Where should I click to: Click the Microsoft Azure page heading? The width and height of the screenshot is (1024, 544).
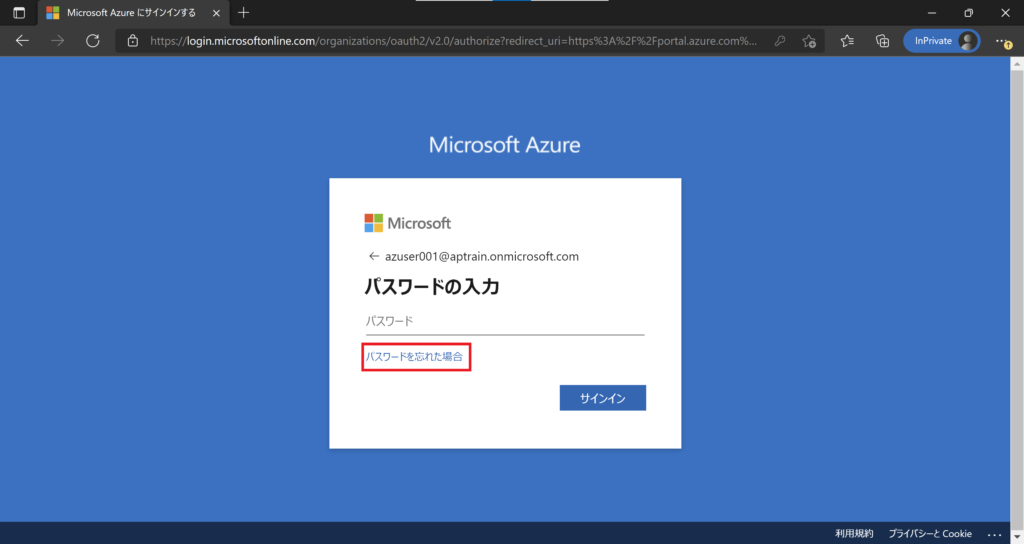pyautogui.click(x=504, y=144)
